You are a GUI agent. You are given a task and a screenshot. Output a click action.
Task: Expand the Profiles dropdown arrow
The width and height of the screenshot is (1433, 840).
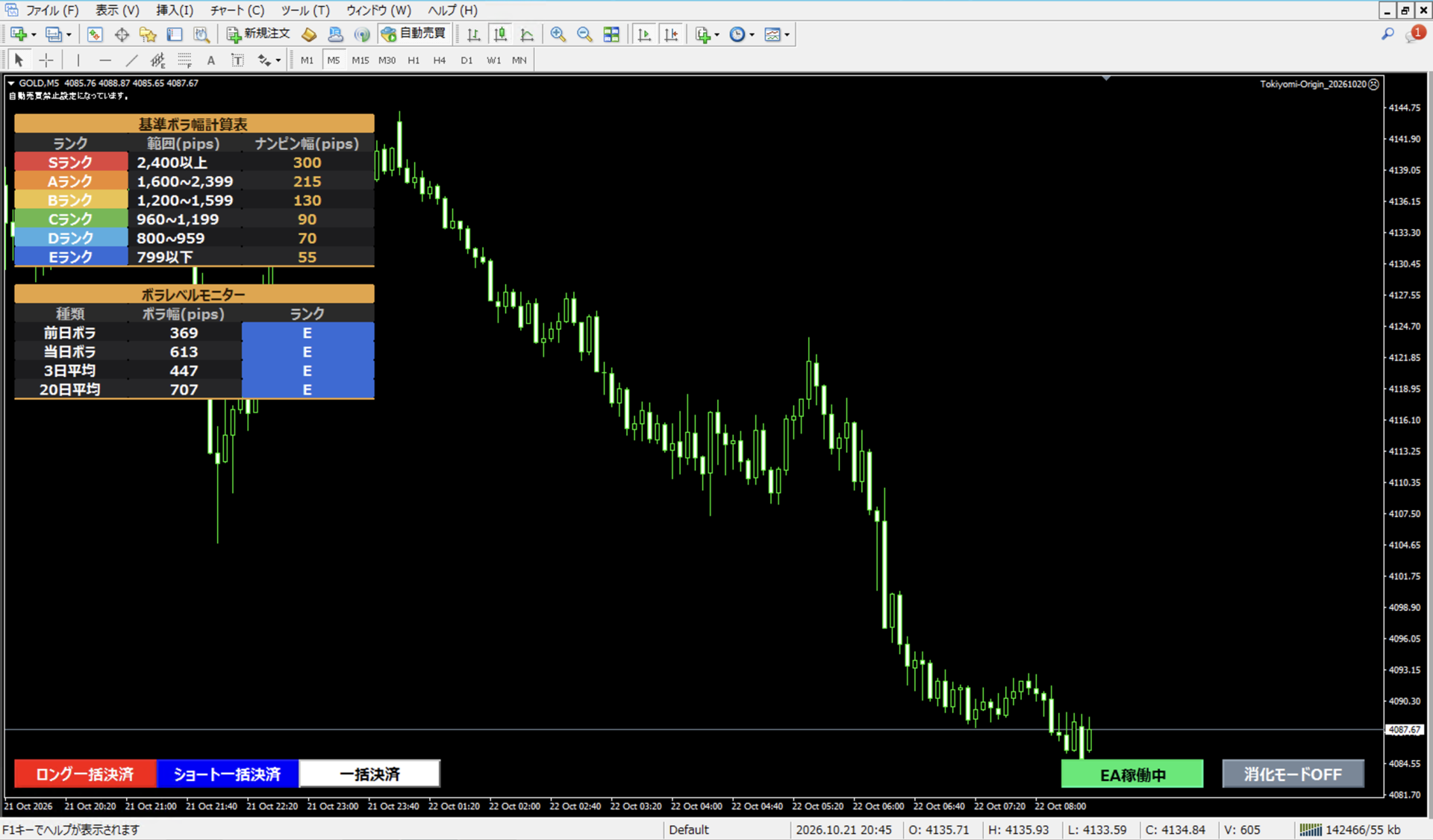point(69,35)
